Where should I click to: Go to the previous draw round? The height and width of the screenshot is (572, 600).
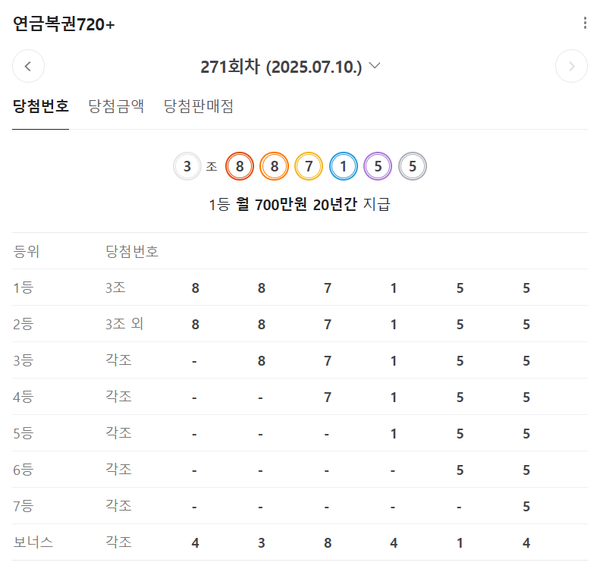(x=28, y=66)
